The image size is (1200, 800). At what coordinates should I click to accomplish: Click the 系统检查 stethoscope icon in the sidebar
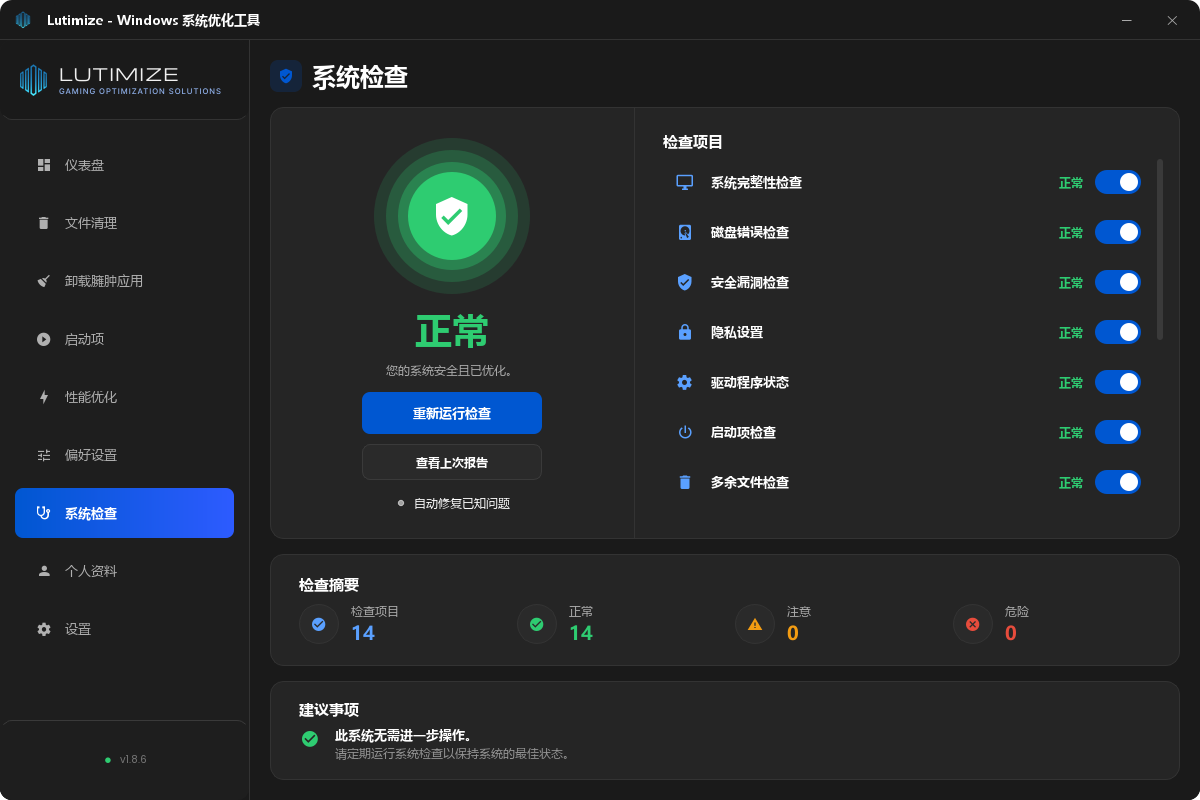point(44,513)
